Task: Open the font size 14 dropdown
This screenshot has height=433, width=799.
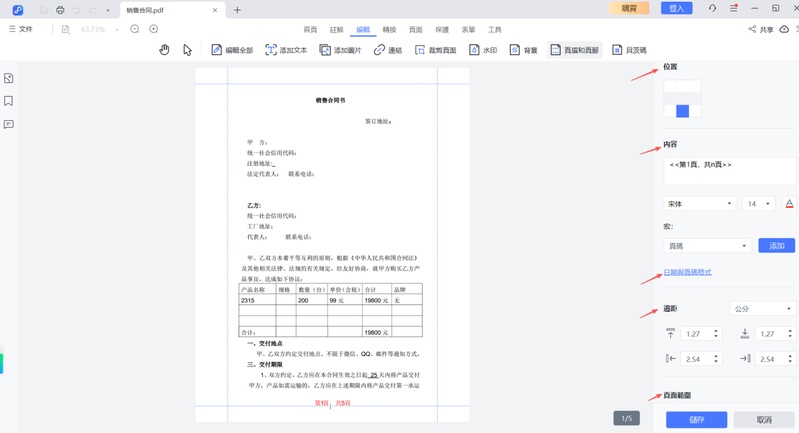Action: click(x=759, y=204)
